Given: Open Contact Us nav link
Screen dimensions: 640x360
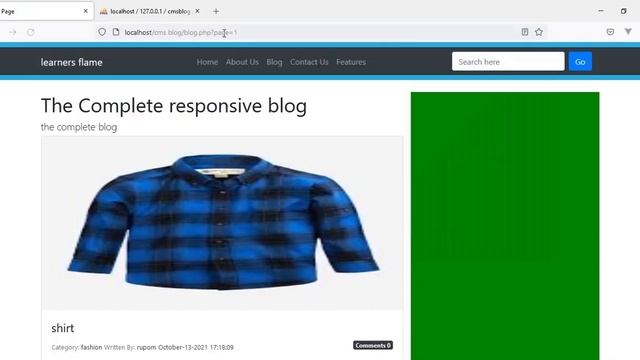Looking at the screenshot, I should pyautogui.click(x=309, y=62).
